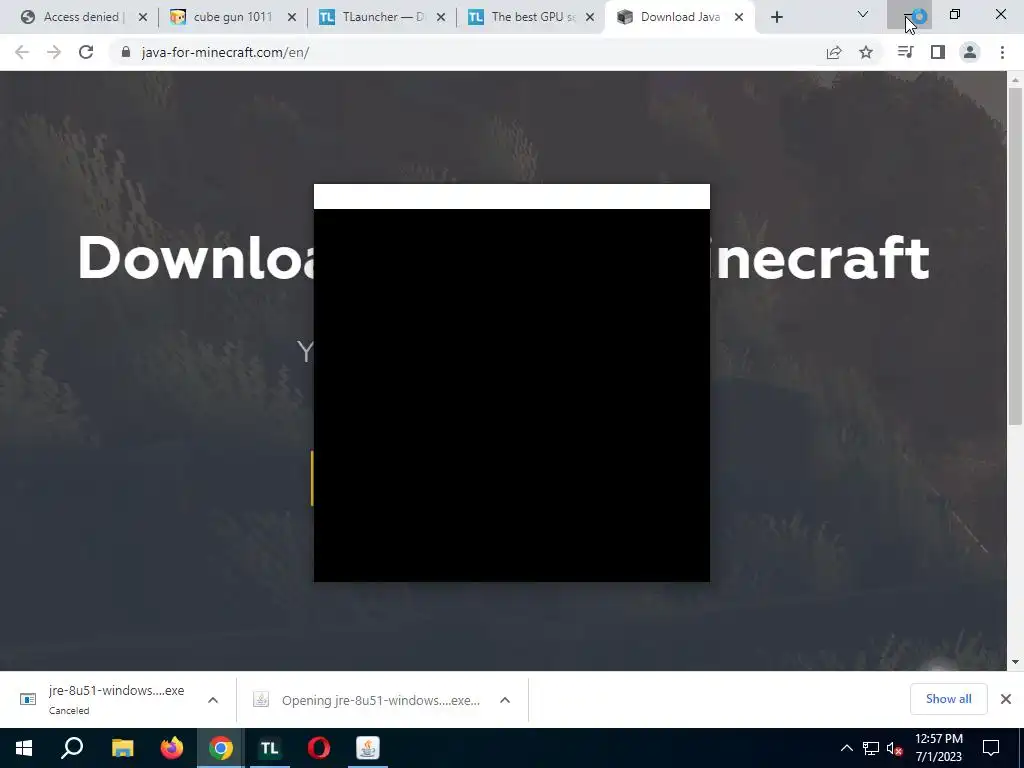The image size is (1024, 768).
Task: Open media controls icon
Action: (905, 52)
